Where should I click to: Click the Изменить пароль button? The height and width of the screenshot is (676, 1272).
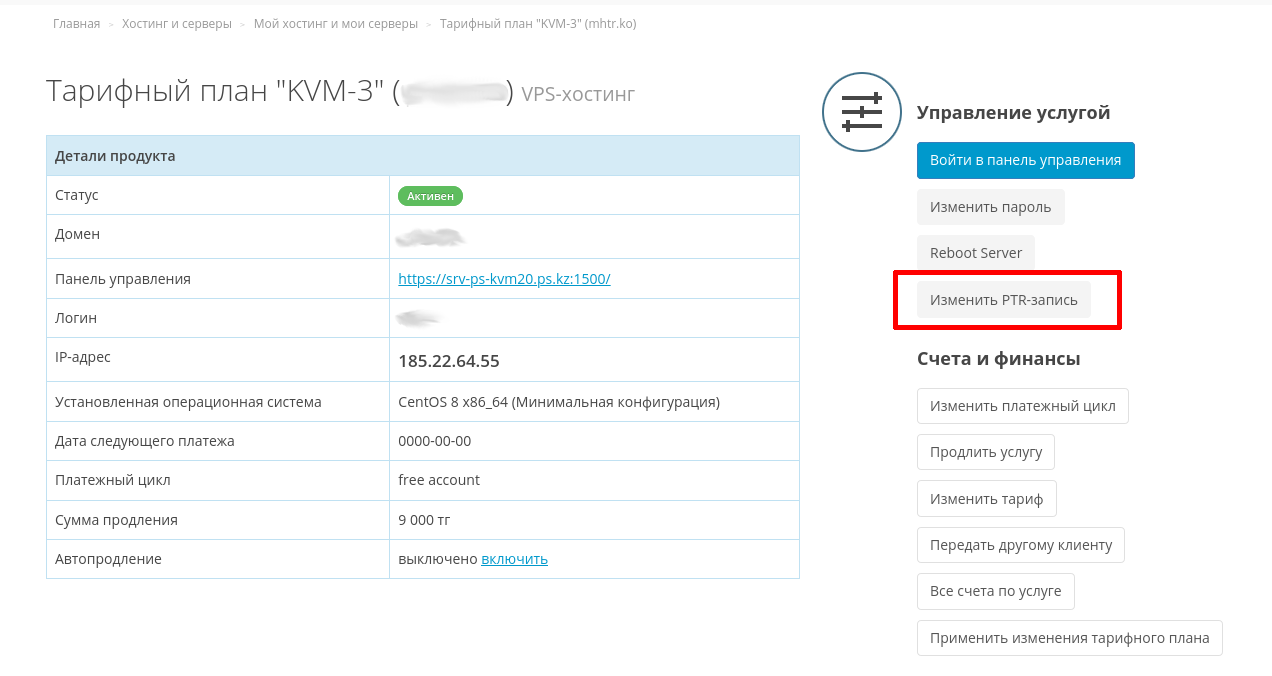(x=990, y=207)
